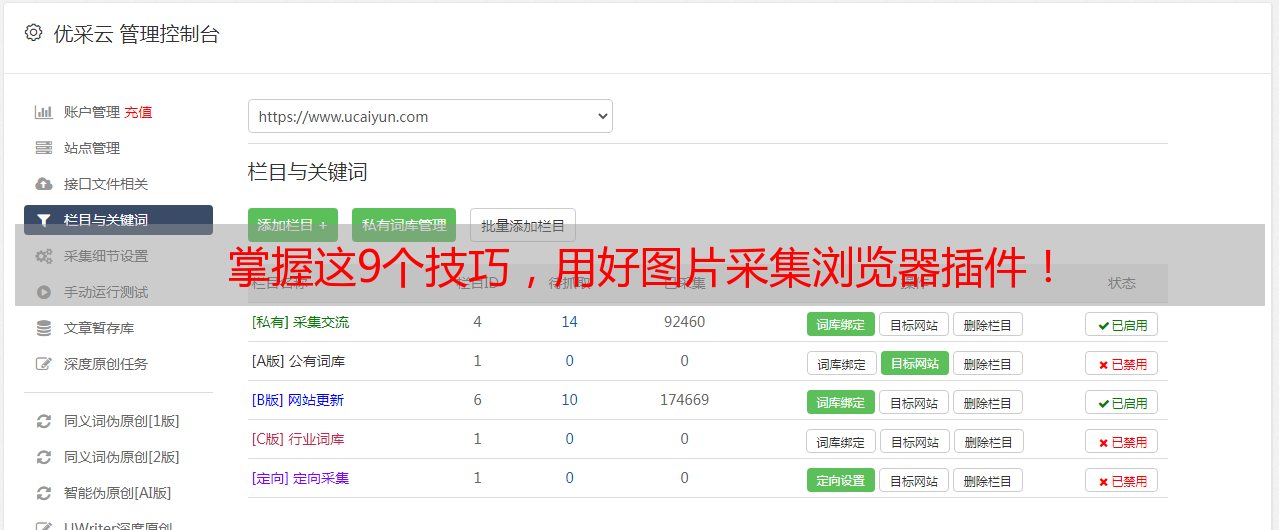Click the red 充值 link

tap(138, 112)
